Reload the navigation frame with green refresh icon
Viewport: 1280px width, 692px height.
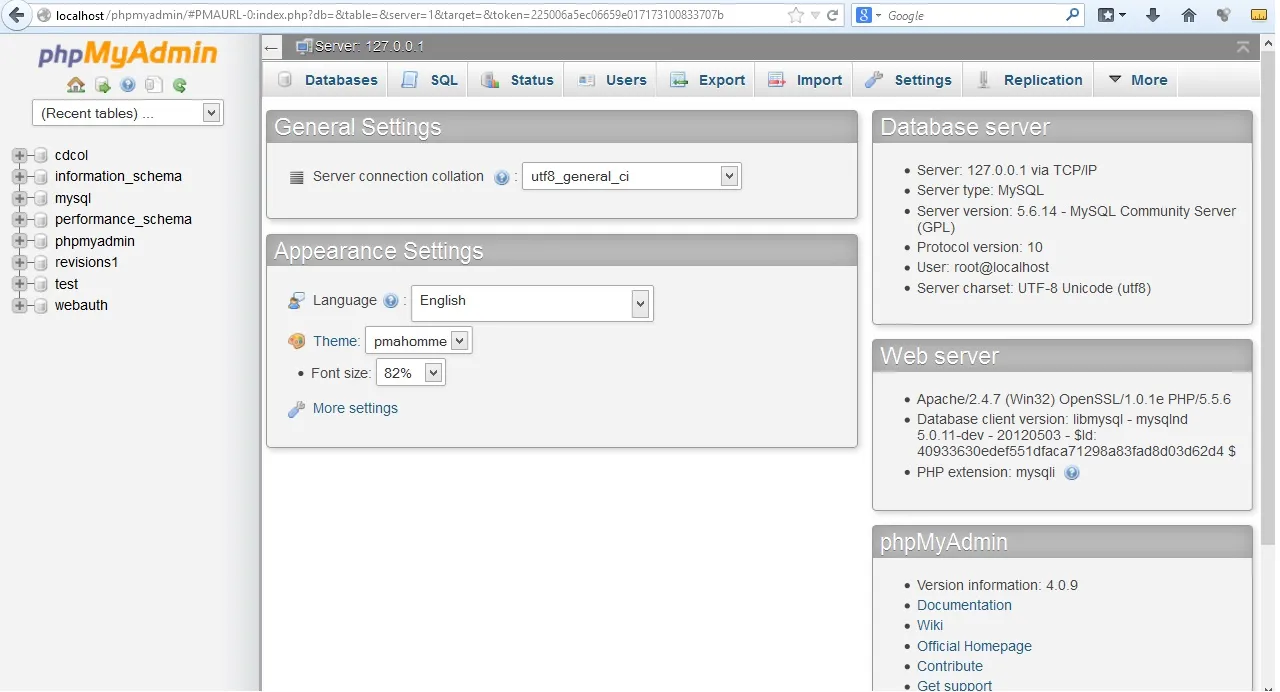[180, 85]
